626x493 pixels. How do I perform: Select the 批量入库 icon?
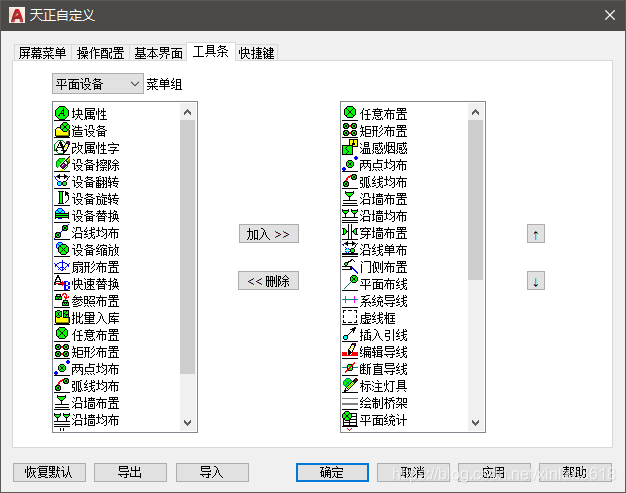pos(62,318)
